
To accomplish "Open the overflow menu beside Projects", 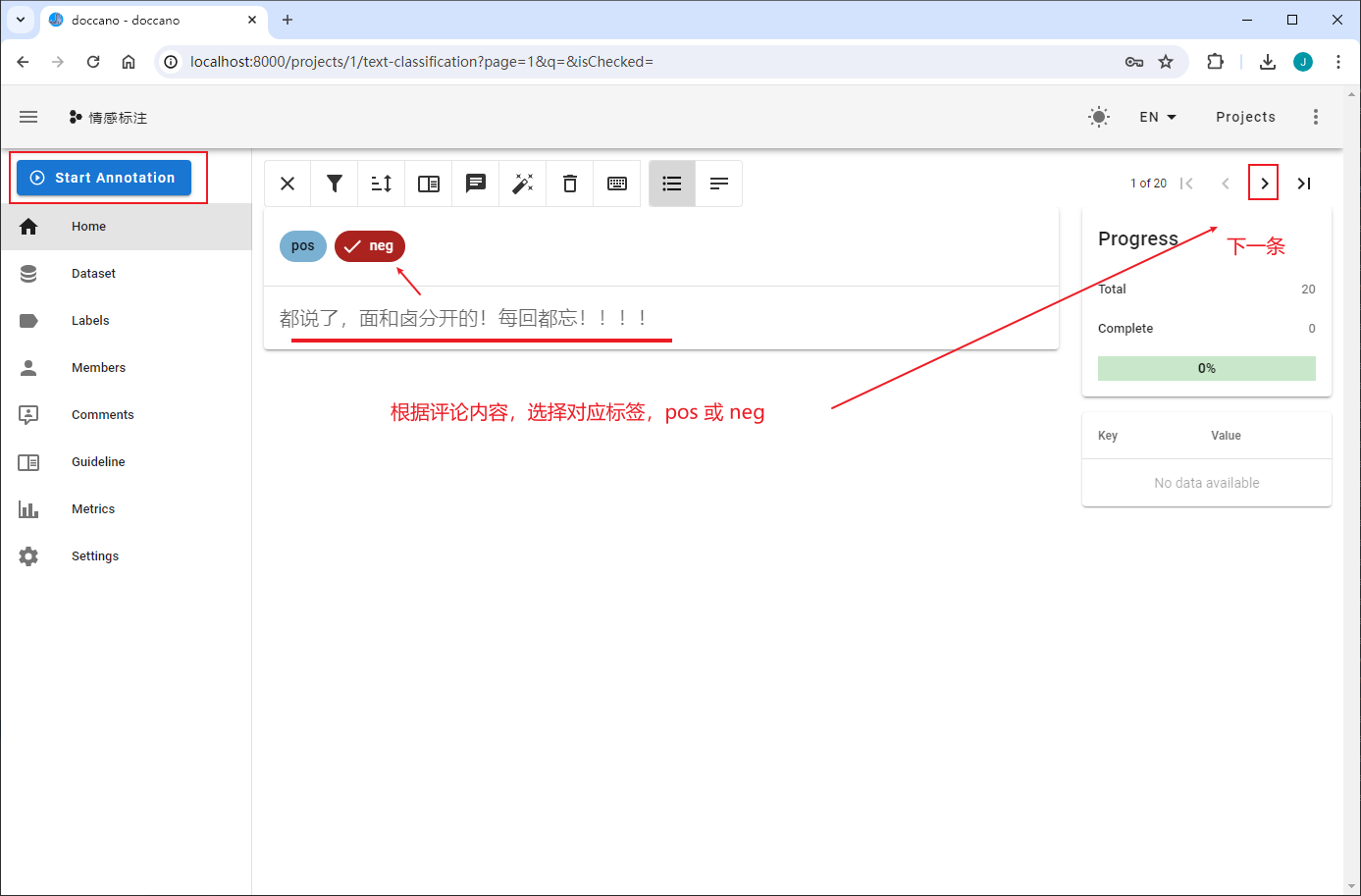I will click(1316, 116).
